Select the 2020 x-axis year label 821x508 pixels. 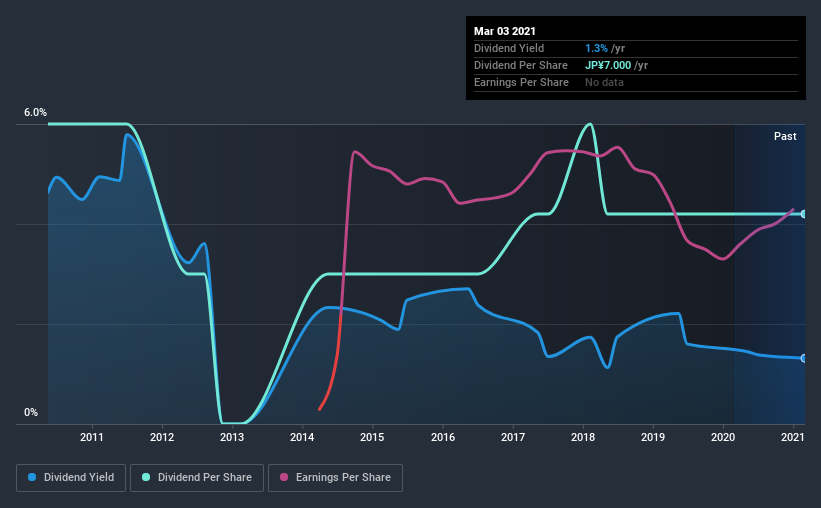tap(723, 437)
